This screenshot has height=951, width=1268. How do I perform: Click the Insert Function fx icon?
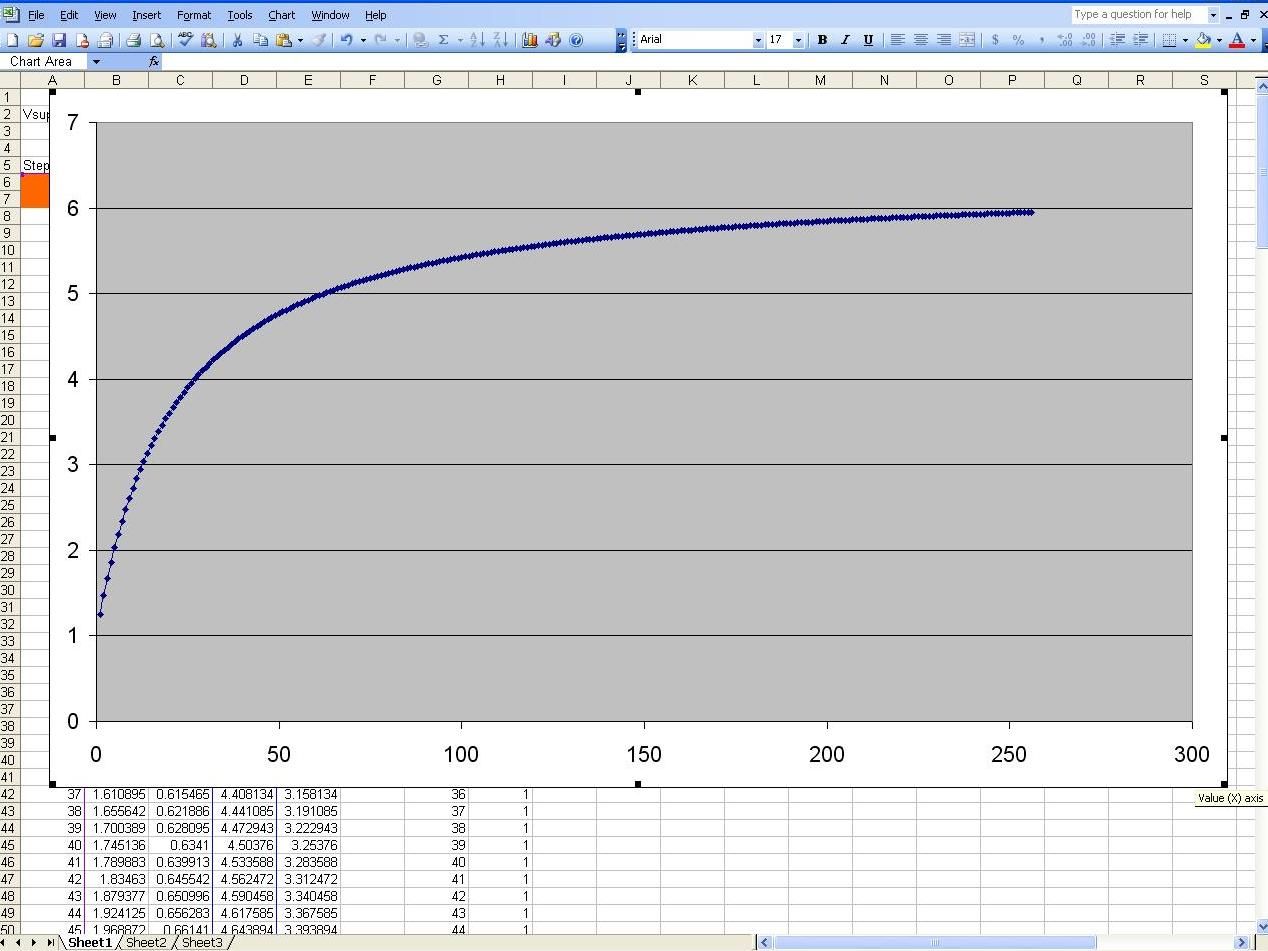(x=153, y=61)
